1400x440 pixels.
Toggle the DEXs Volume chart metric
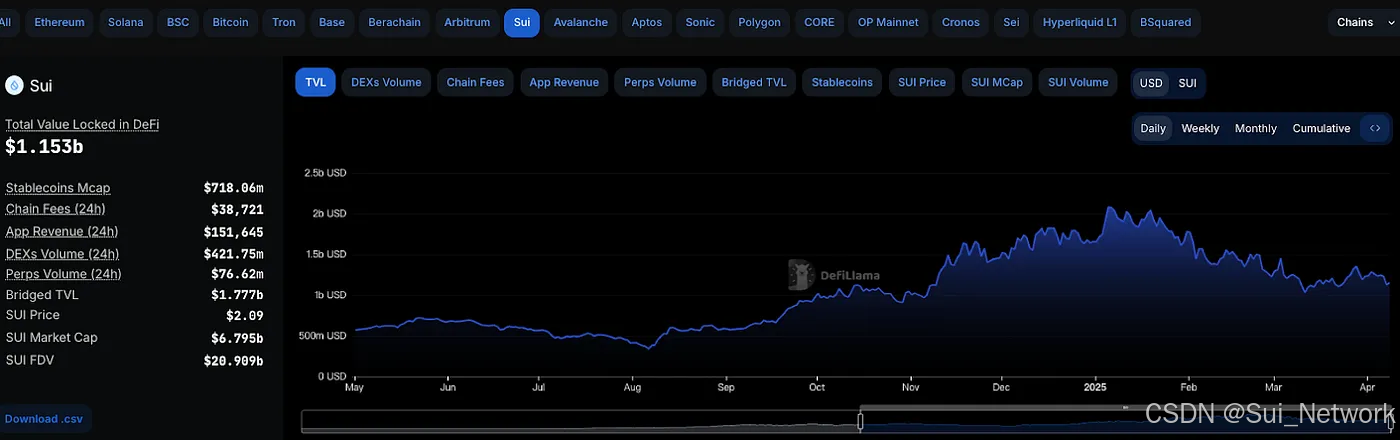pos(386,82)
